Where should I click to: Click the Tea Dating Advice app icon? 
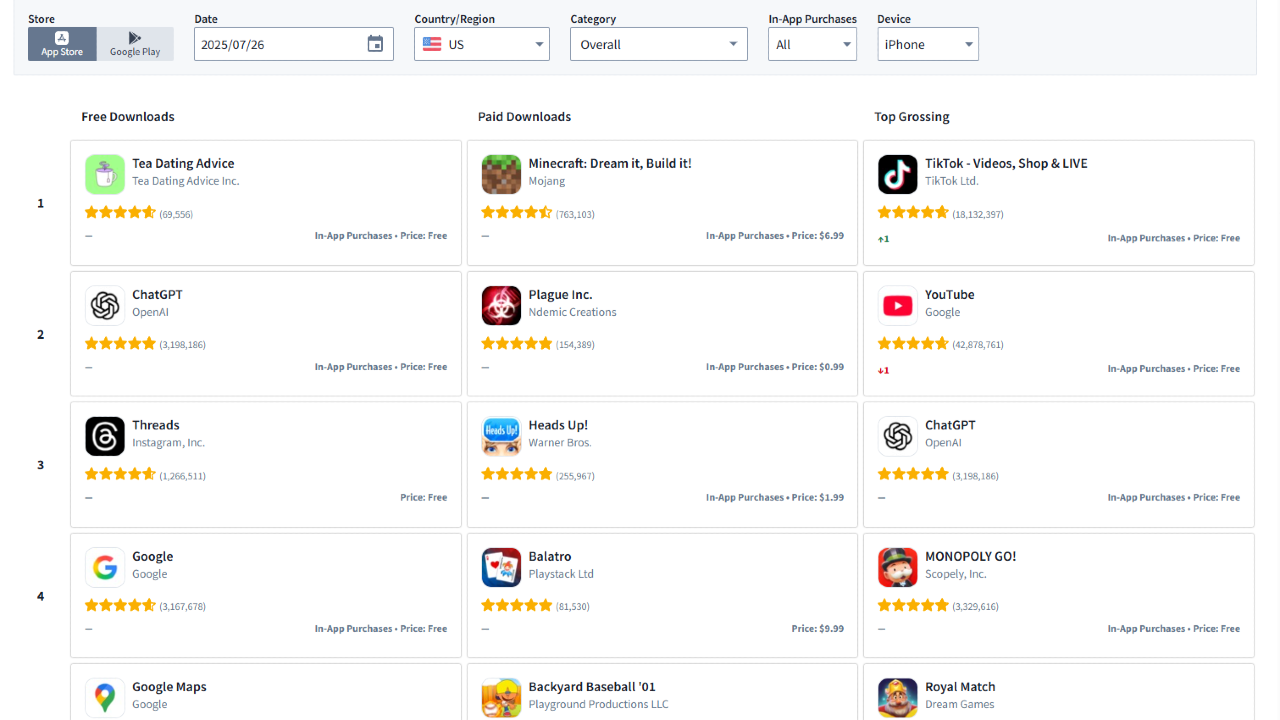[x=104, y=174]
